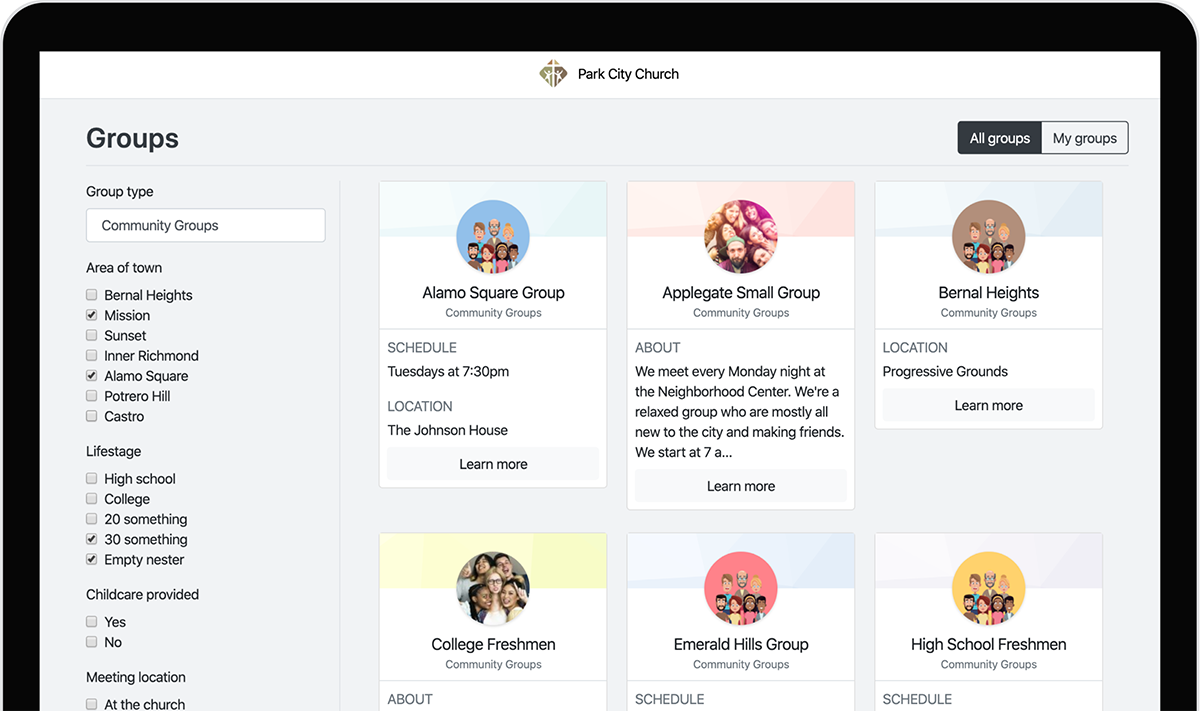Disable the Empty nester filter
Viewport: 1200px width, 711px height.
(x=92, y=560)
